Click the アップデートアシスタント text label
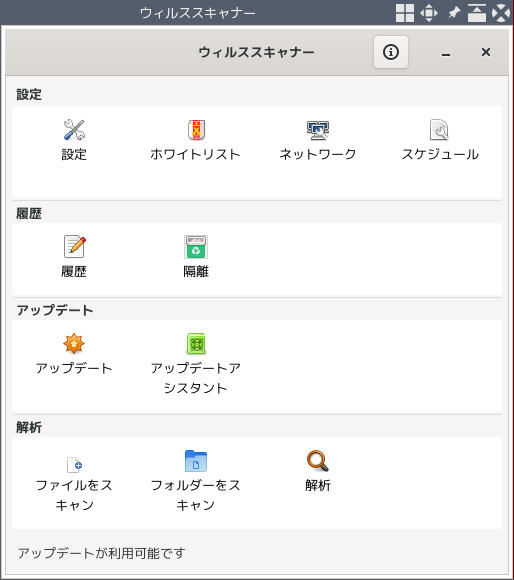 196,378
